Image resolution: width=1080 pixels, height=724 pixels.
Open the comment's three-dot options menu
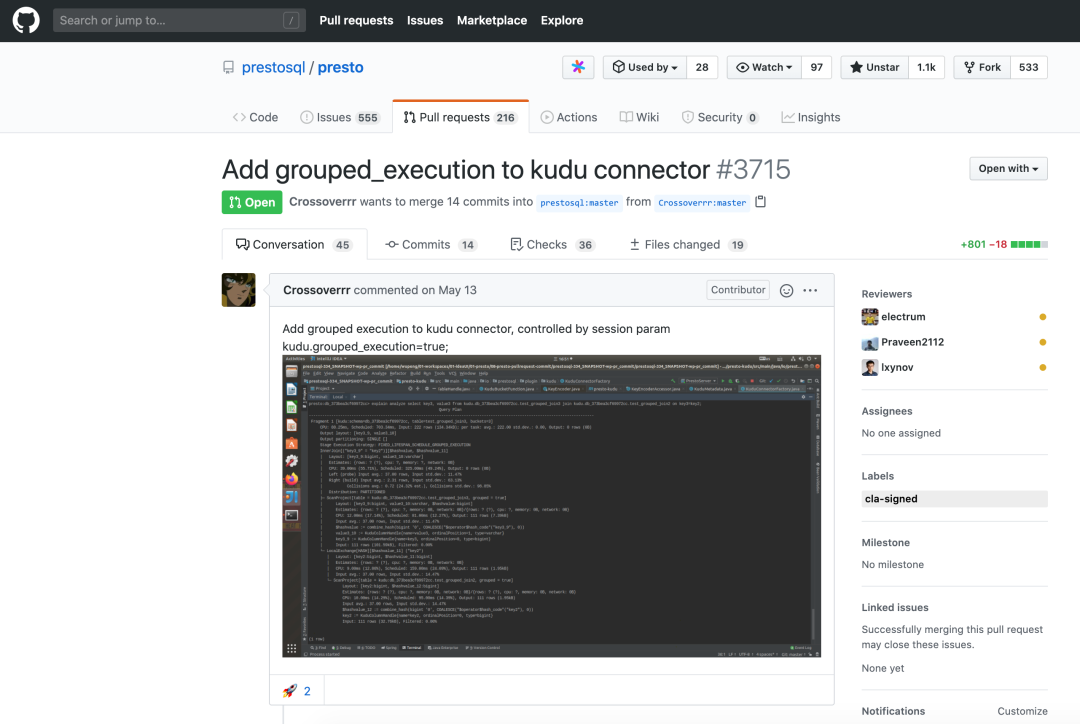pos(810,291)
